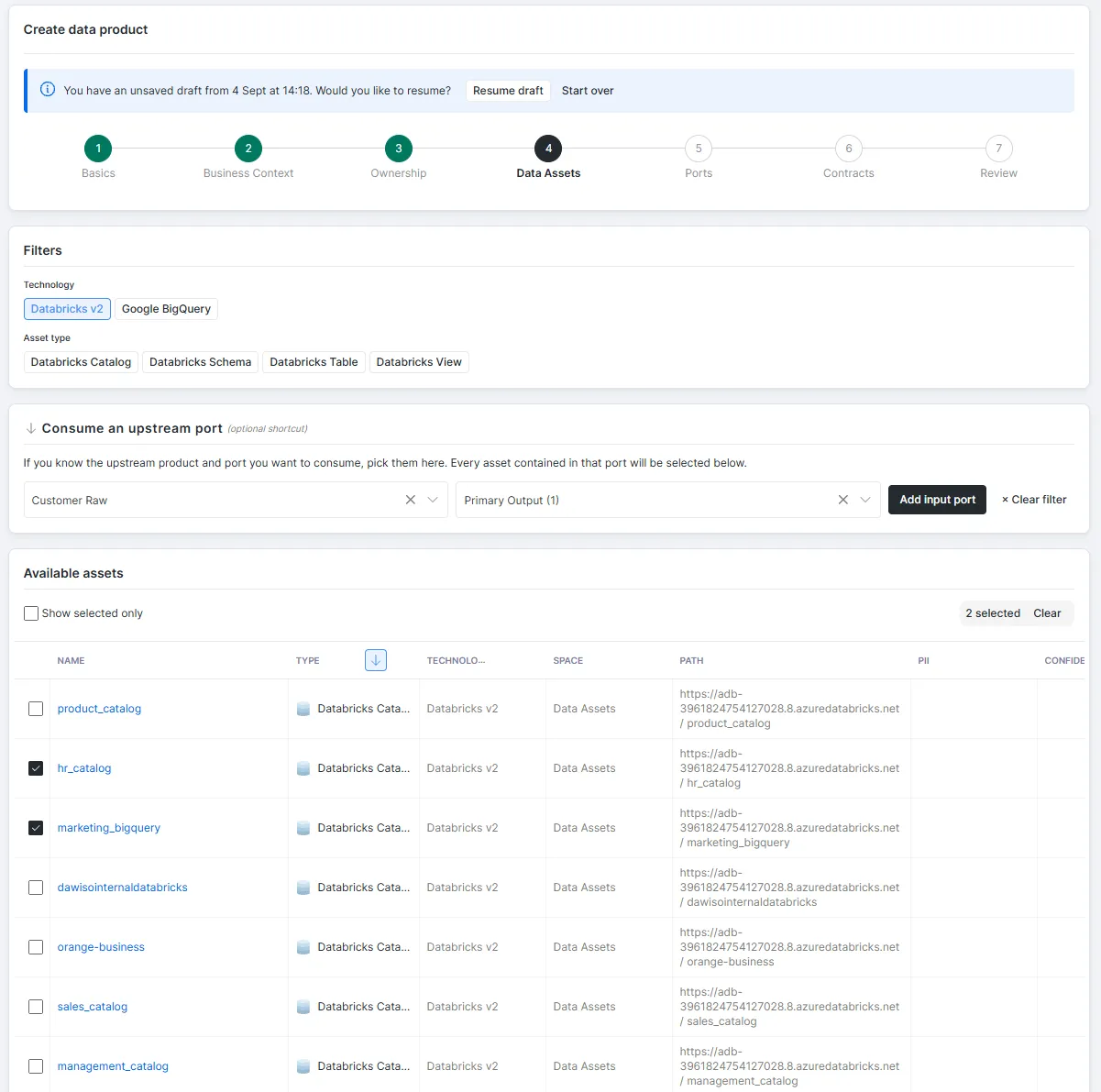Open the hr_catalog link
This screenshot has width=1101, height=1092.
tap(84, 768)
